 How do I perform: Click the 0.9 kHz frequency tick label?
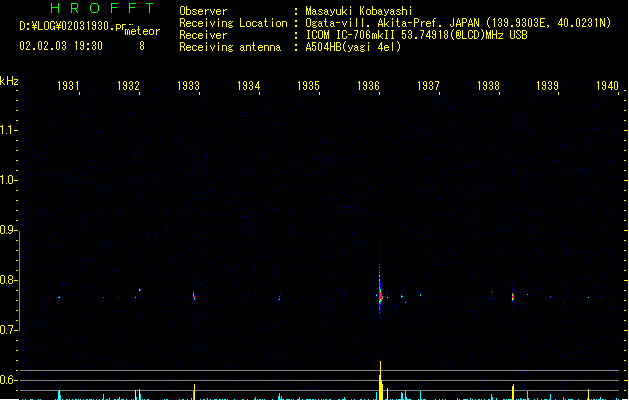point(8,230)
